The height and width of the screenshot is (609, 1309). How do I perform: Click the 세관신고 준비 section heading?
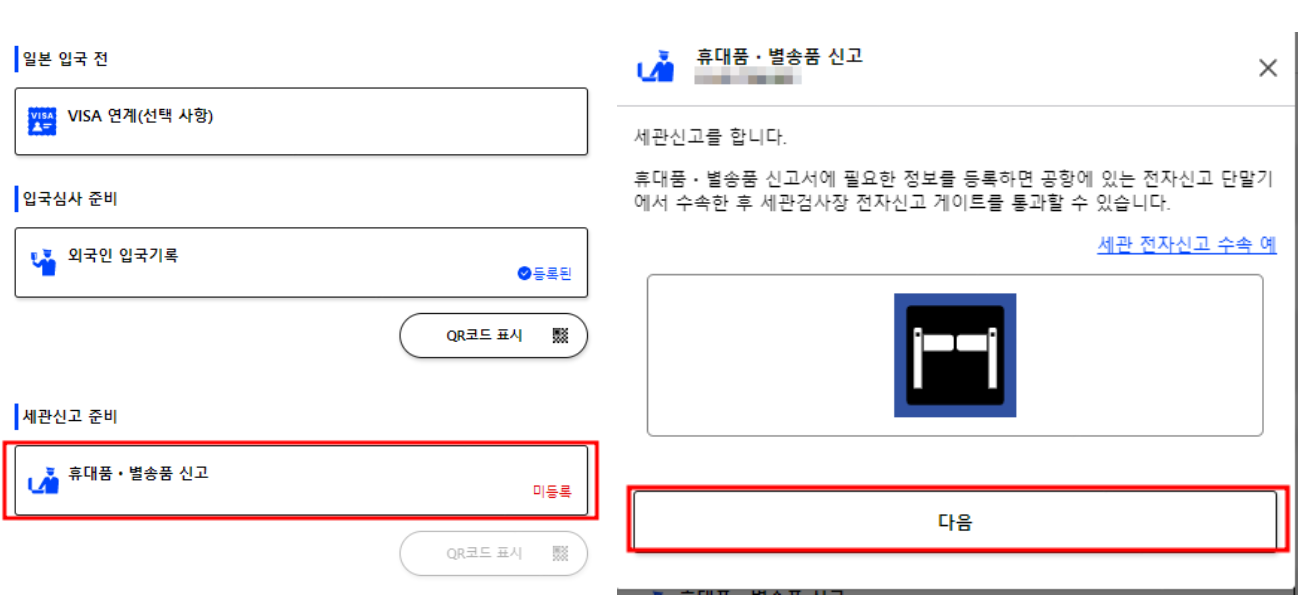coord(70,416)
